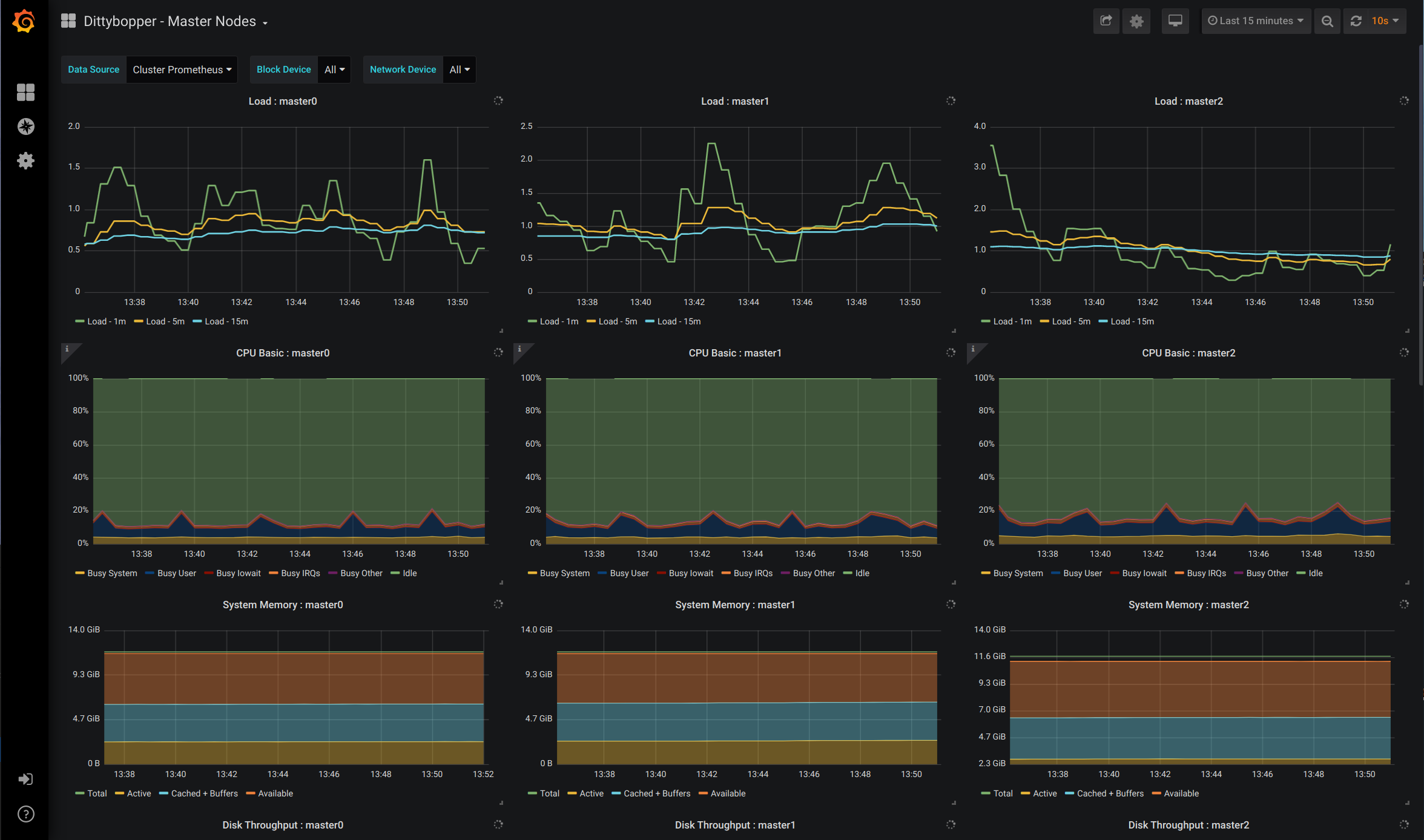
Task: Open the Disk Throughput : master0 panel title
Action: tap(283, 825)
